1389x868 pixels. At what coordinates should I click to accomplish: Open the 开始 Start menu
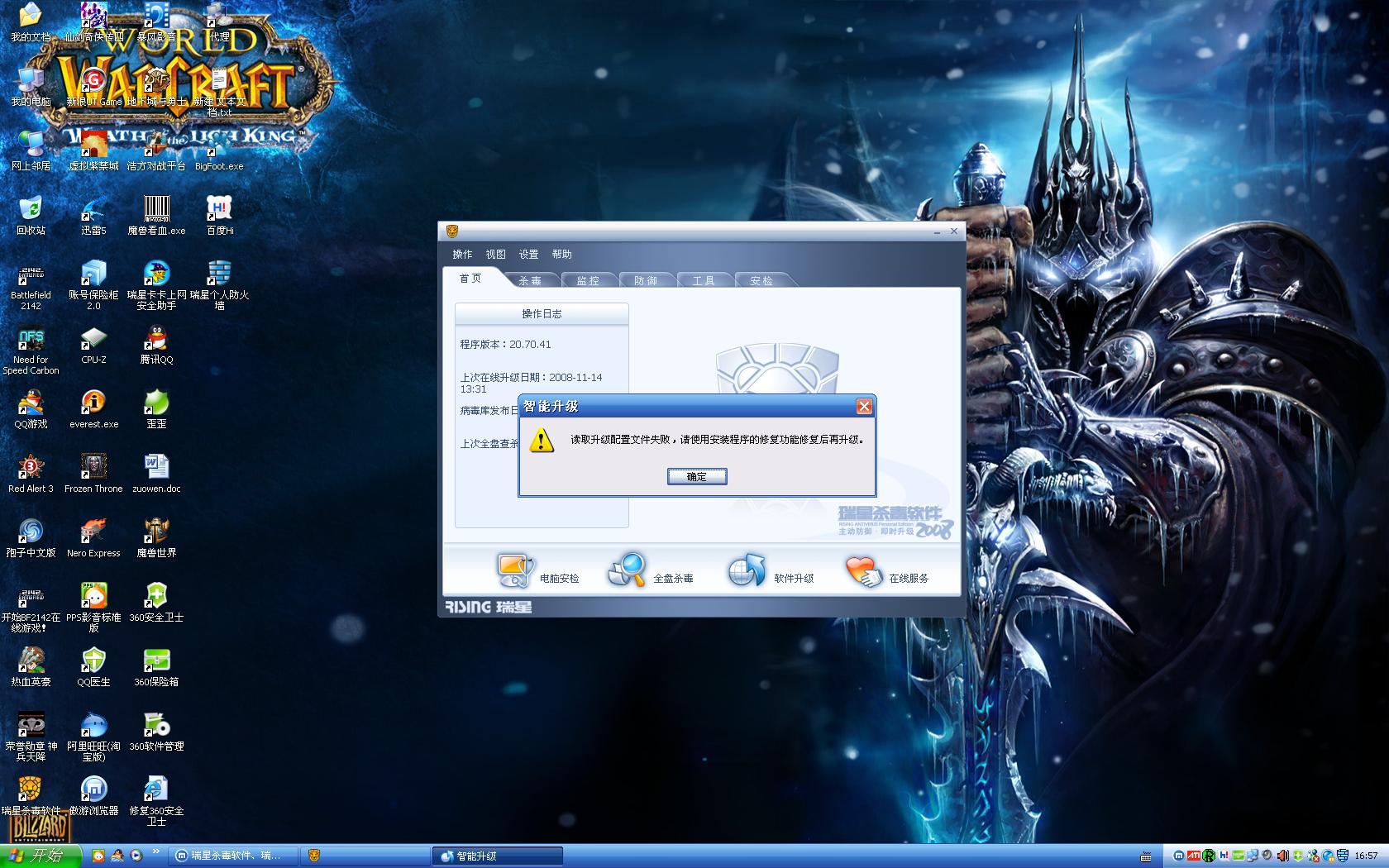(x=41, y=856)
